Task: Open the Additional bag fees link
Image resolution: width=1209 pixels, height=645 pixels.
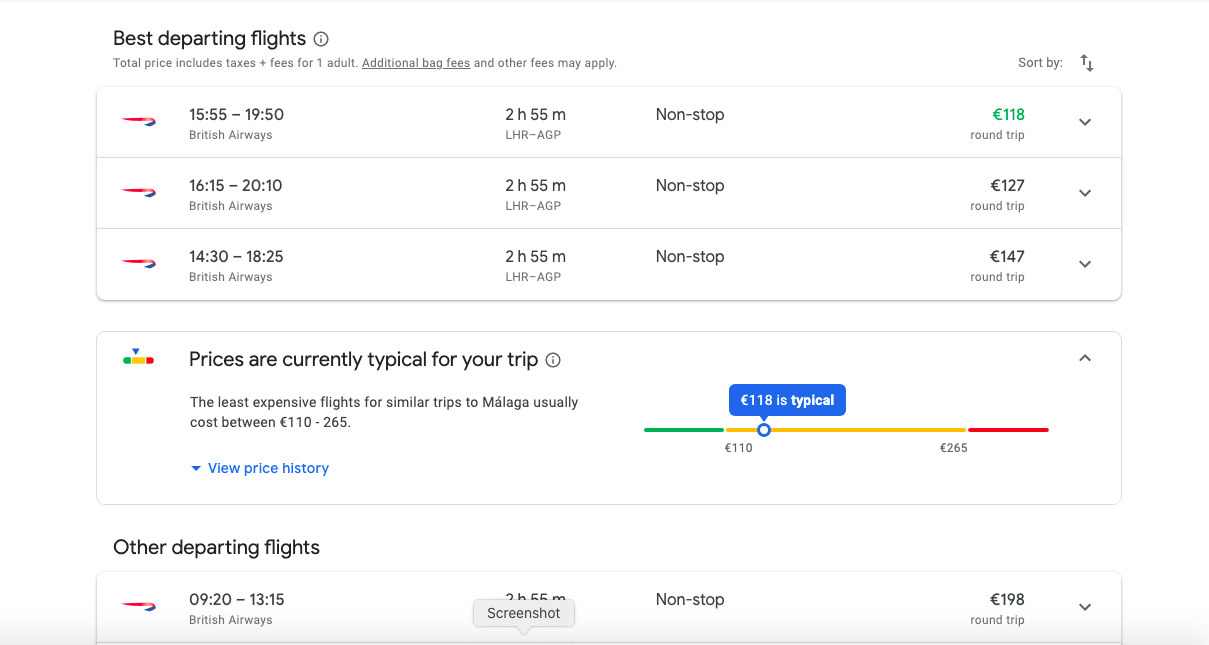Action: pos(416,63)
